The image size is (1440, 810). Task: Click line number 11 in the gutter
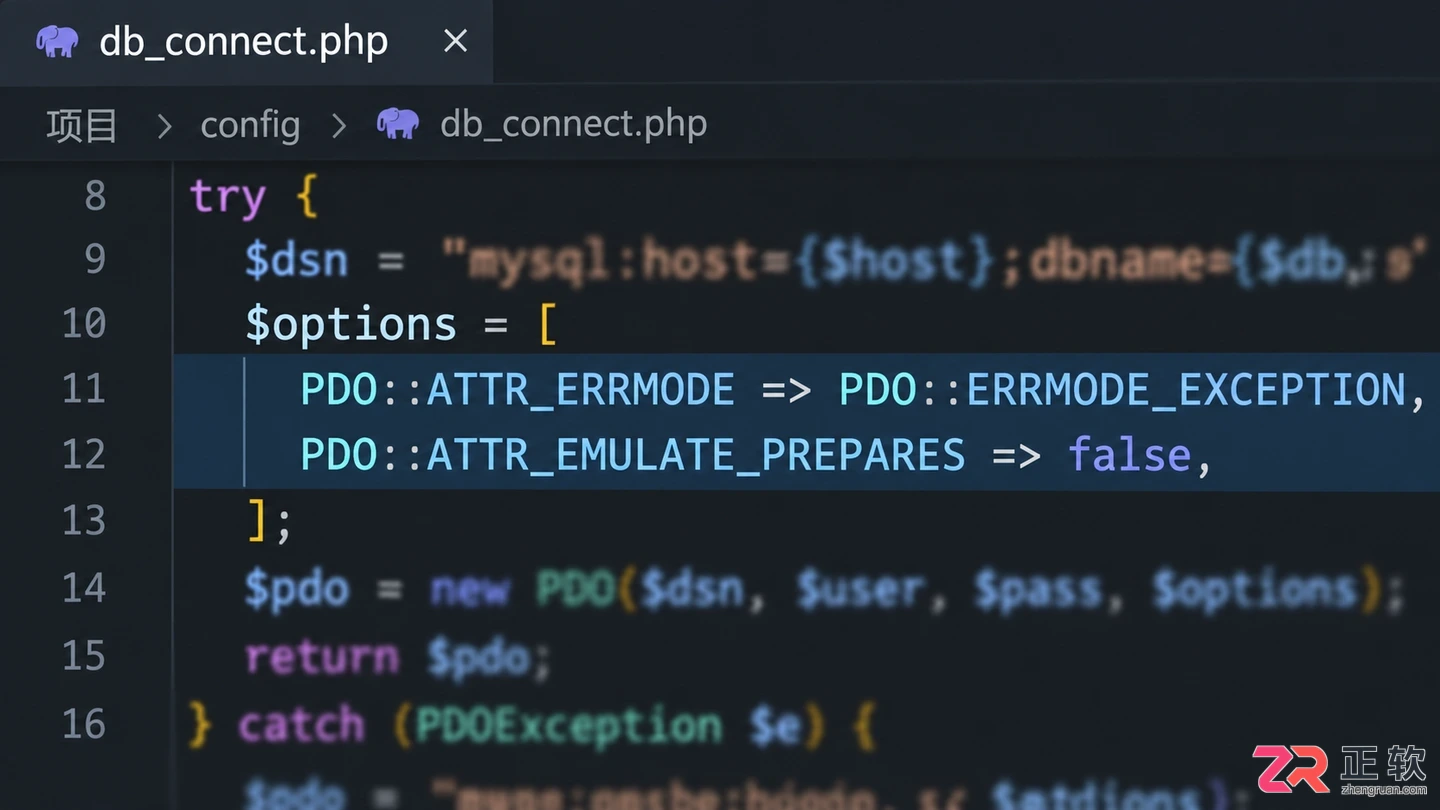(x=84, y=389)
